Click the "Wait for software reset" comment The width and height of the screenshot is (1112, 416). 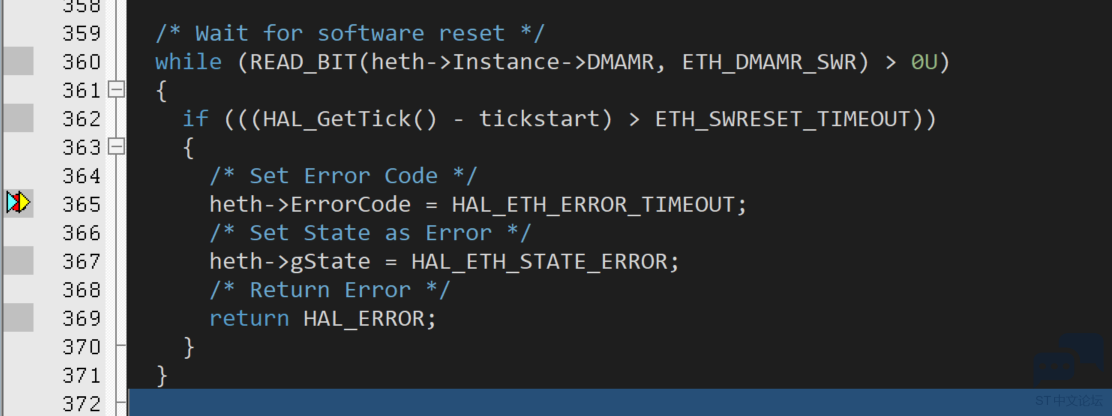350,33
